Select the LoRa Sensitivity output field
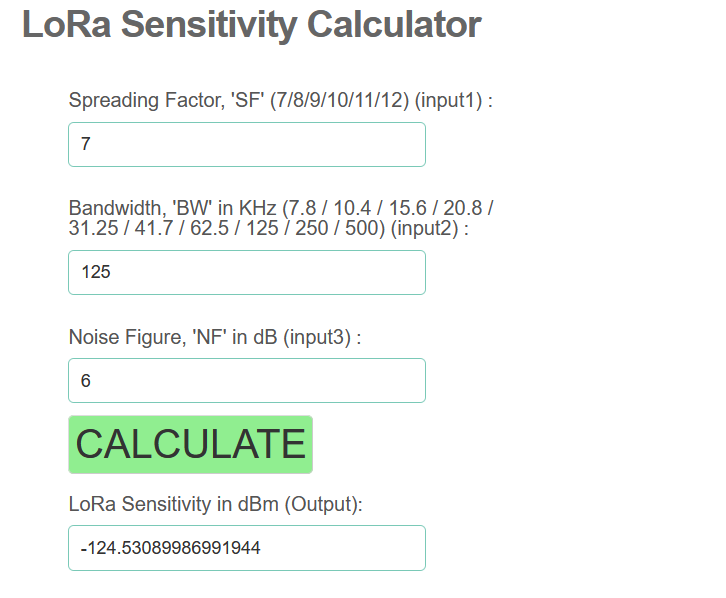The image size is (726, 598). pos(246,548)
